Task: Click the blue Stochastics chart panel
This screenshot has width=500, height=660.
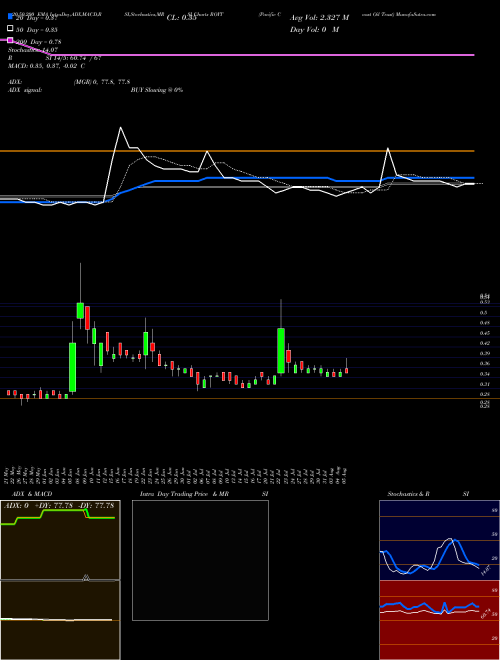Action: point(439,540)
